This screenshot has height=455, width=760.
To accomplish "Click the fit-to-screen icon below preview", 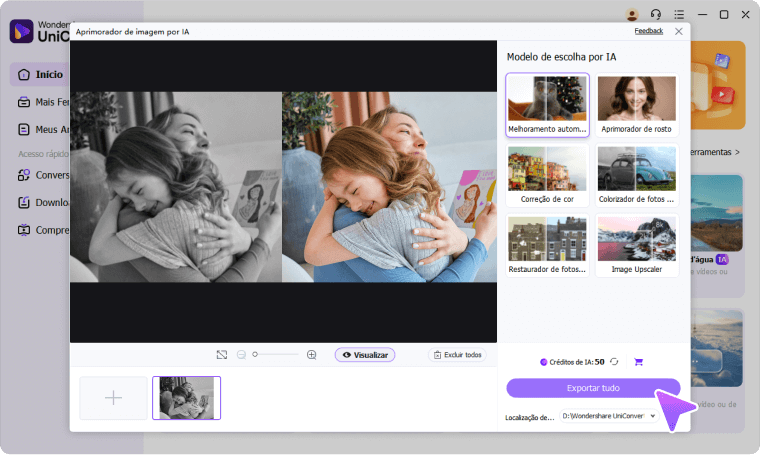I will tap(222, 355).
